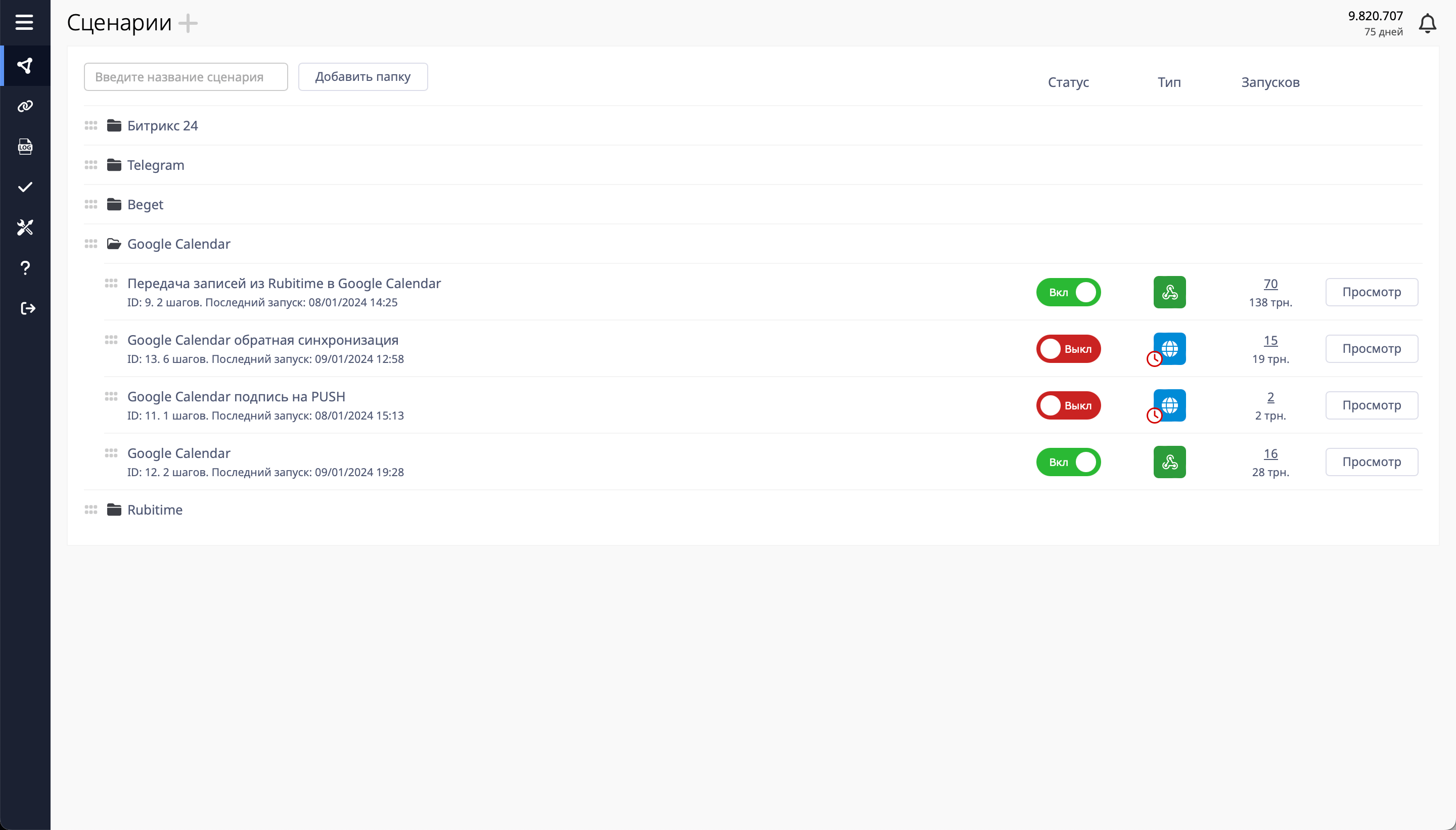Focus the scenario name search field
This screenshot has width=1456, height=830.
185,76
